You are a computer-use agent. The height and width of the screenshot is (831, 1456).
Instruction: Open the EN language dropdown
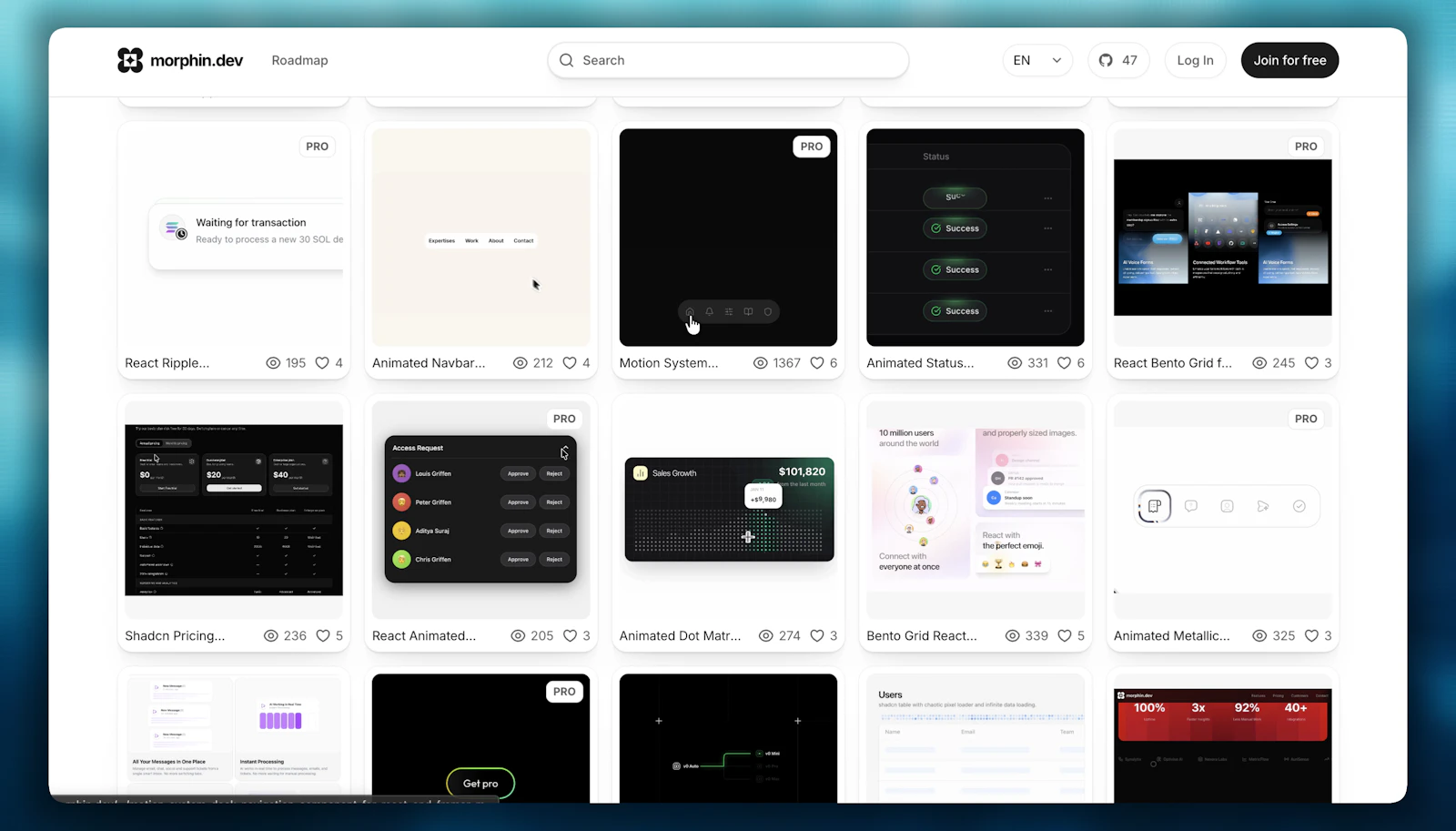click(x=1037, y=60)
